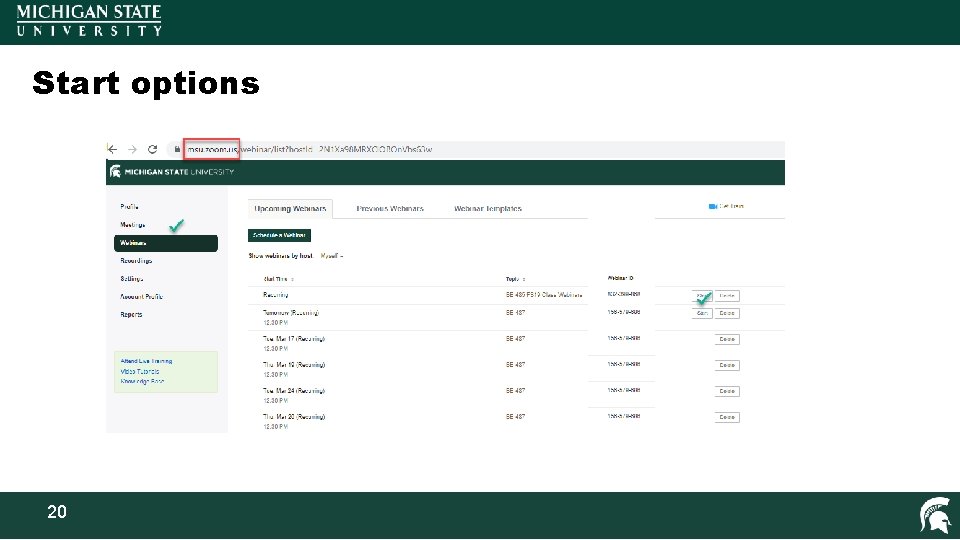Click the padlock icon in the address bar
Viewport: 960px width, 540px height.
(x=177, y=149)
